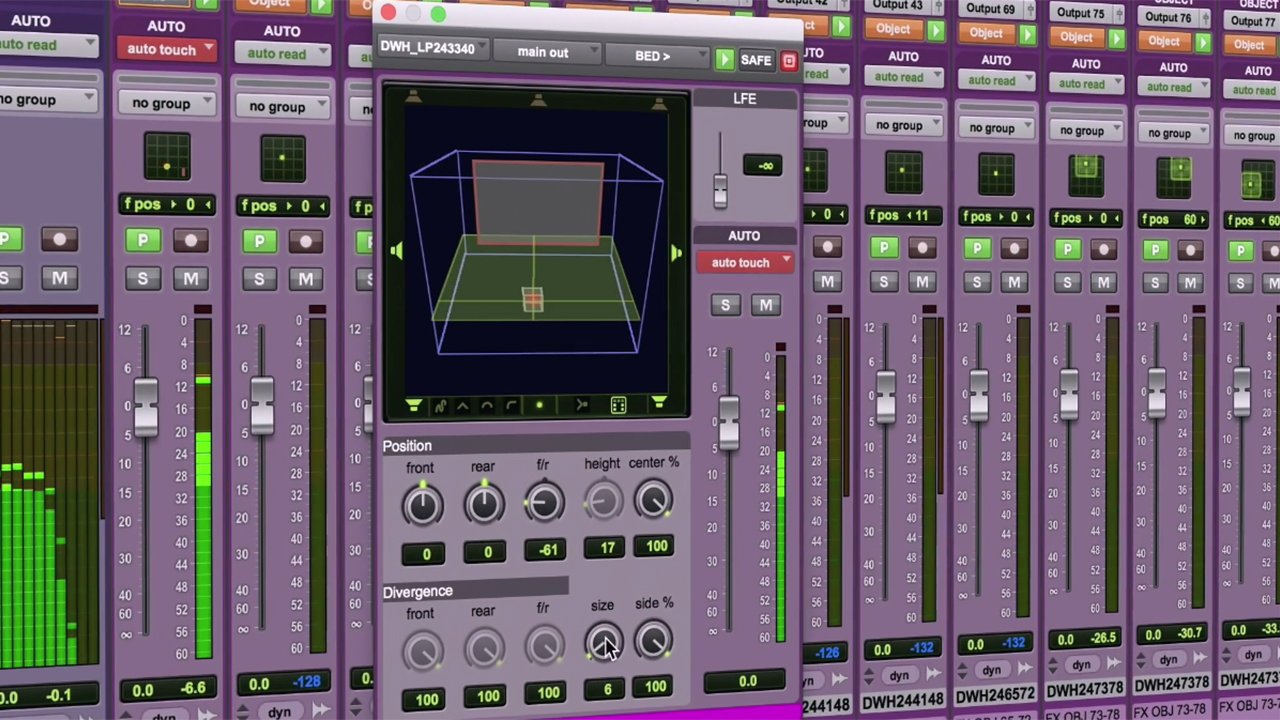The width and height of the screenshot is (1280, 720).
Task: Click the DWH_LP243340 track name selector
Action: click(432, 47)
